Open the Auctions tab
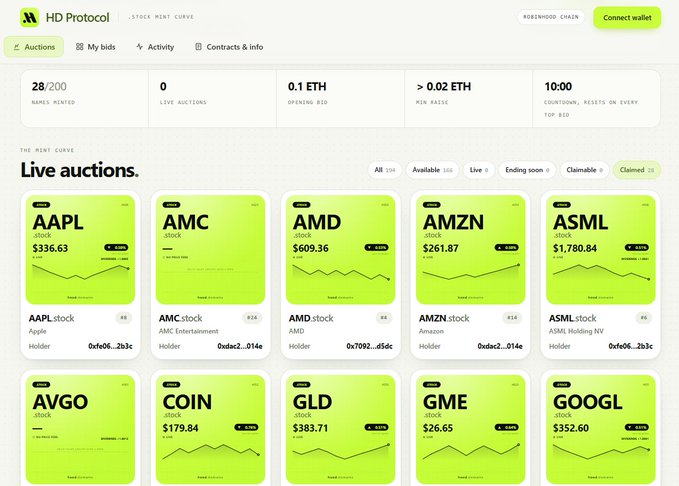 [34, 47]
